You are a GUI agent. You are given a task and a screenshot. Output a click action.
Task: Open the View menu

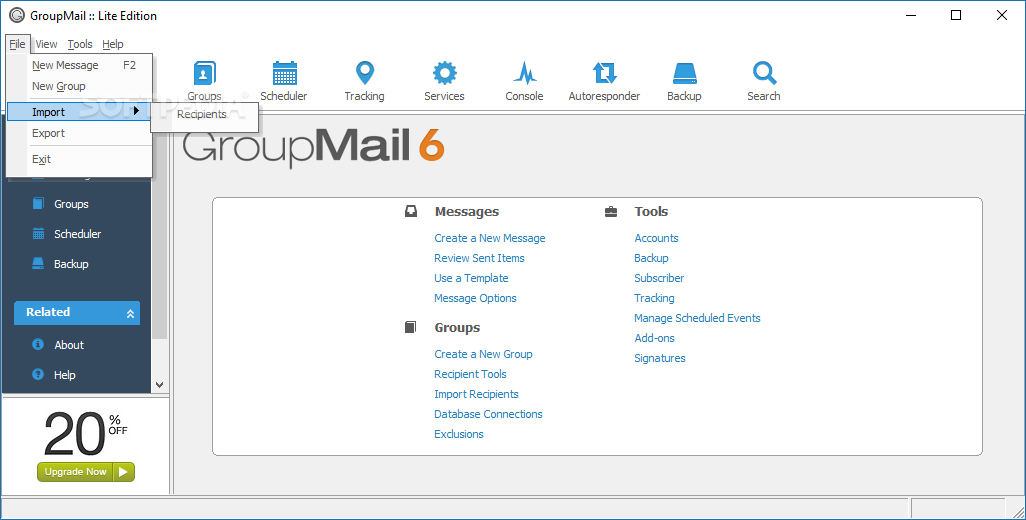[46, 44]
